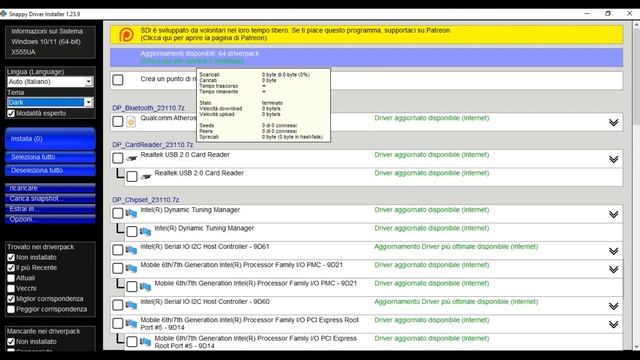Toggle Modalità esperto checkbox
Viewport: 640px width, 360px height.
click(x=11, y=113)
